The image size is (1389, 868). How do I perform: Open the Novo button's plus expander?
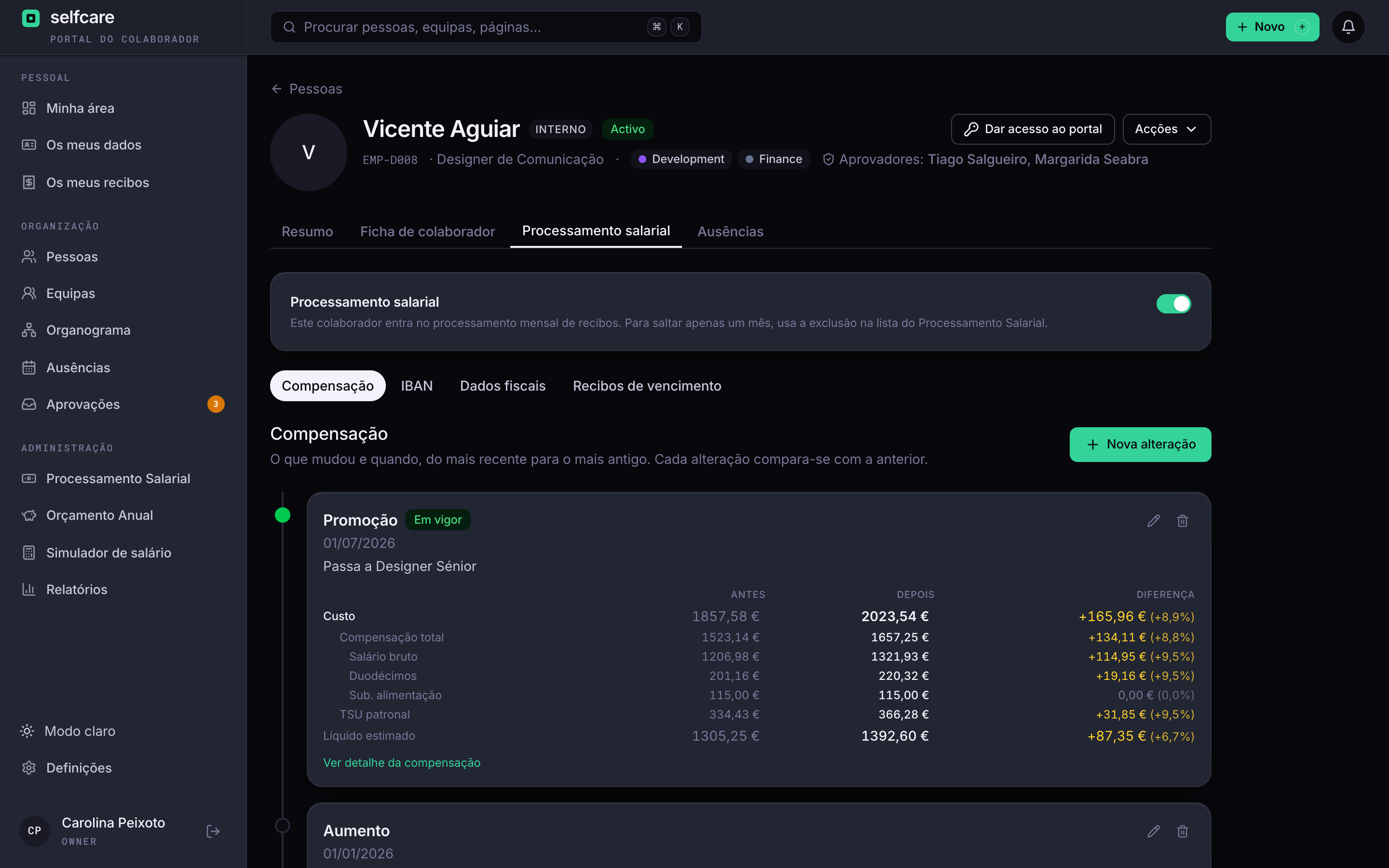pyautogui.click(x=1302, y=27)
